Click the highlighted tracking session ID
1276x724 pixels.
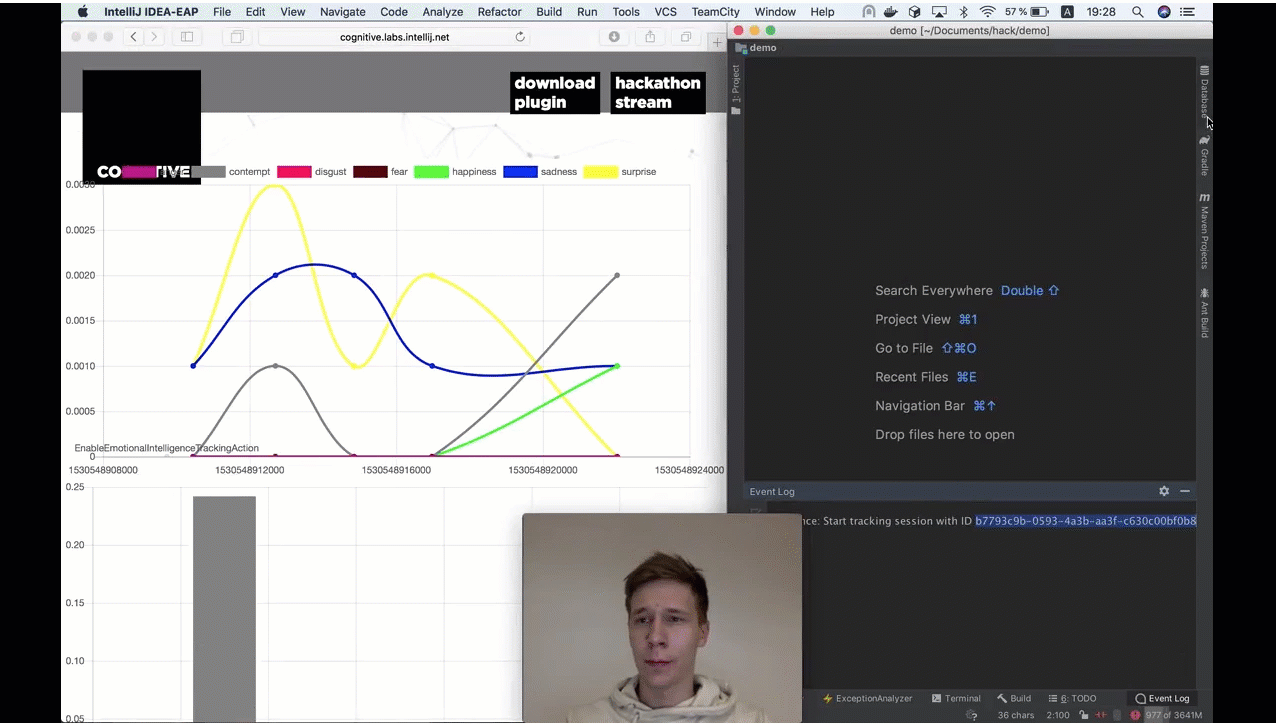pos(1086,521)
